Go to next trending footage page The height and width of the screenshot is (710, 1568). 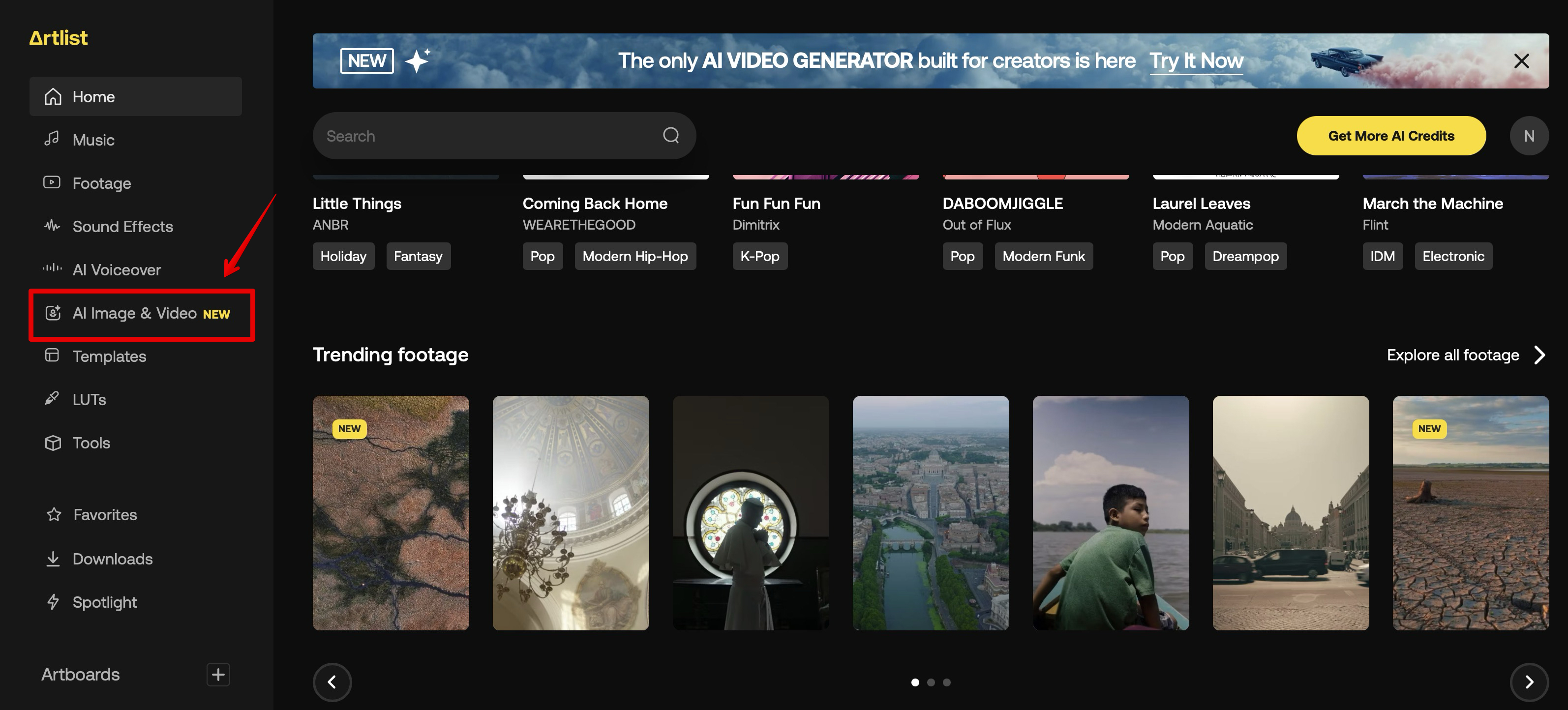pos(1529,681)
